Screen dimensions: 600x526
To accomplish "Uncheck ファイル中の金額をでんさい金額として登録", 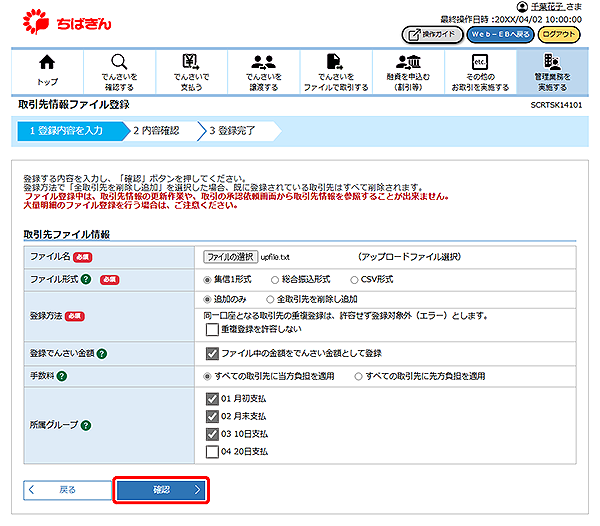I will (x=212, y=353).
